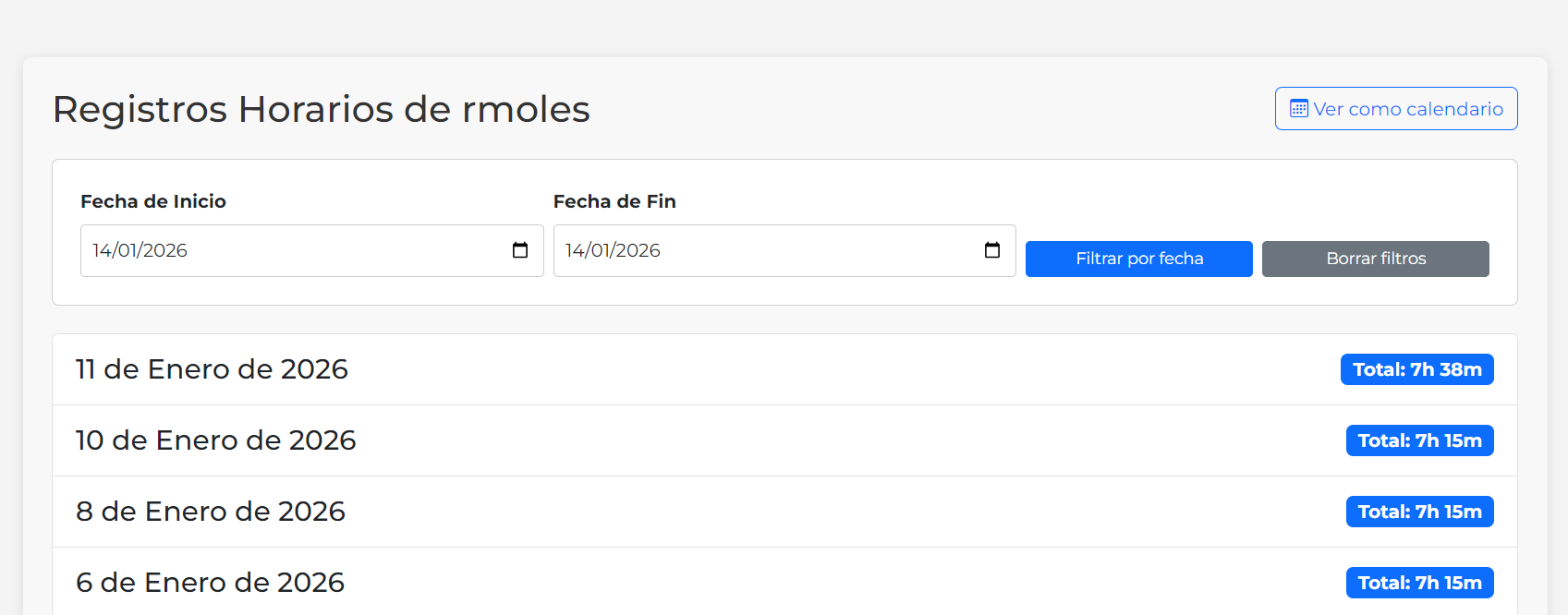Click the Total: 7h 38m badge

(1417, 368)
